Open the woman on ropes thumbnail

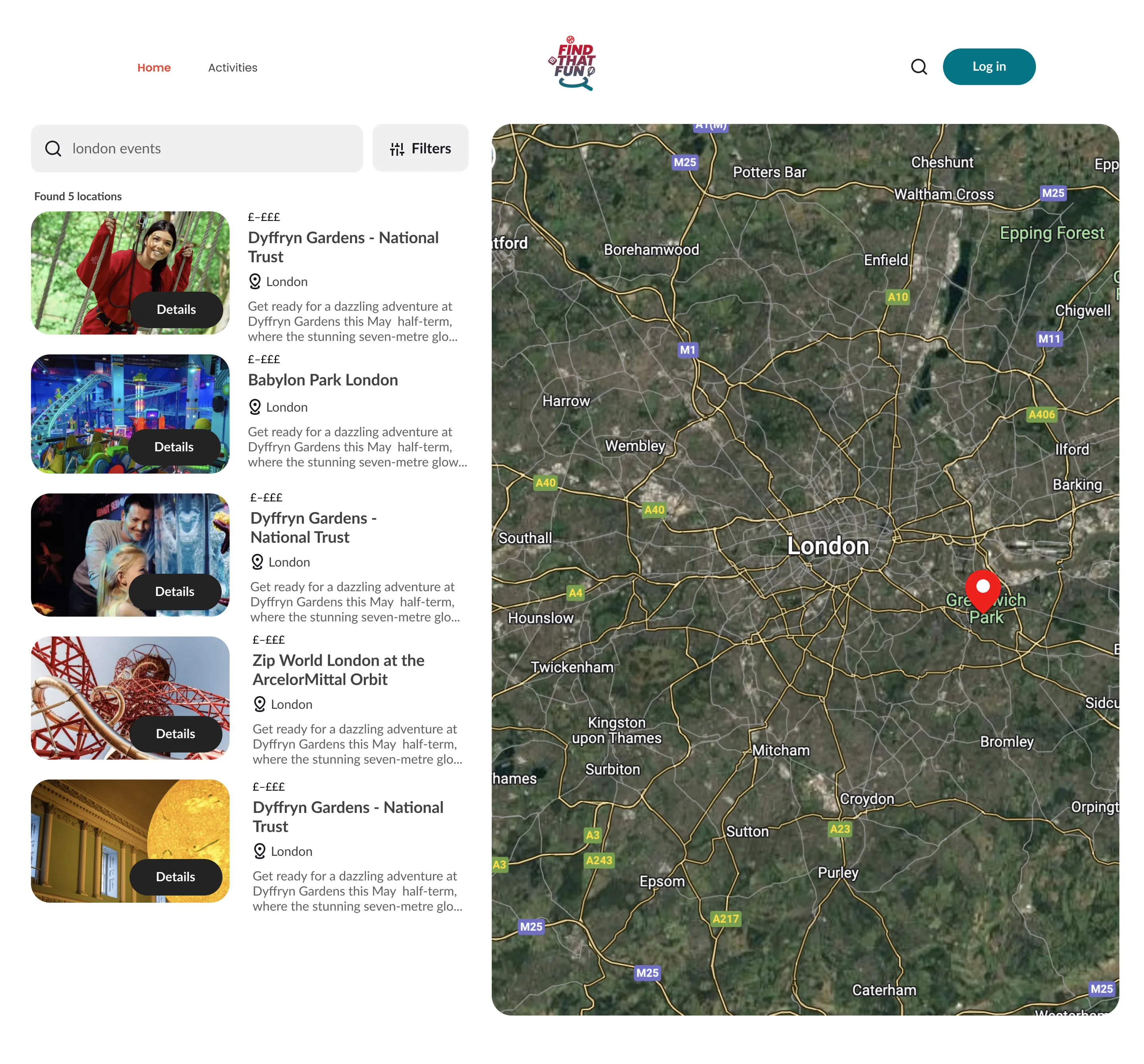tap(130, 273)
